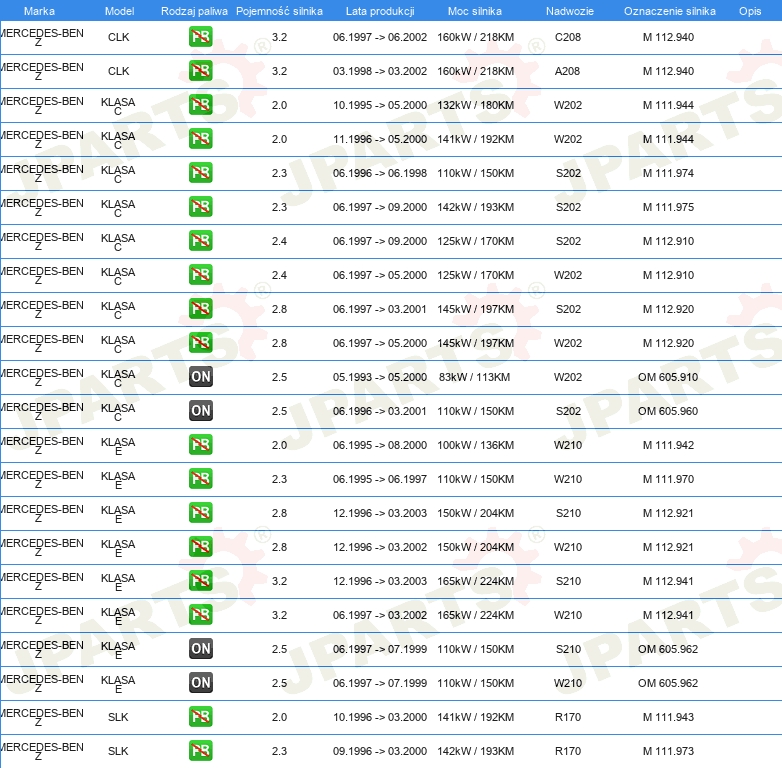Click the PB fuel icon in CLK C208 row
Image resolution: width=782 pixels, height=768 pixels.
coord(200,38)
